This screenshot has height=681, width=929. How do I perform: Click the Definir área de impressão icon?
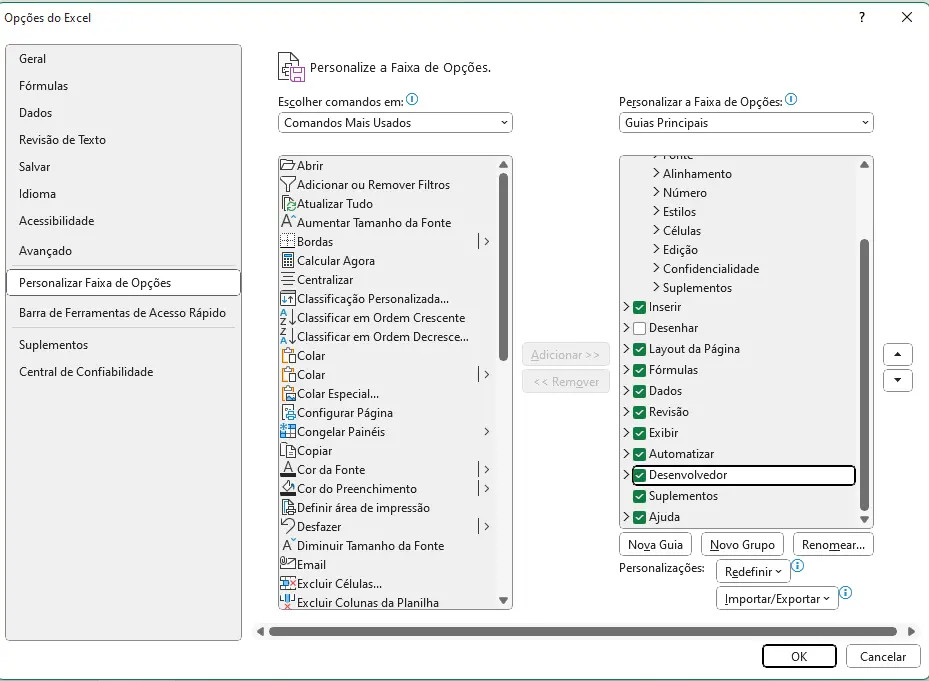coord(288,507)
